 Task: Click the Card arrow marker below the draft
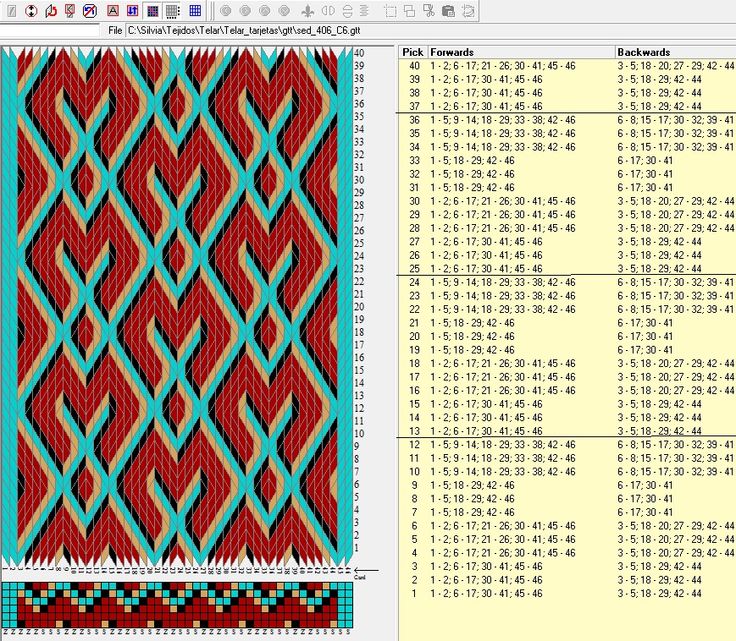[x=366, y=571]
